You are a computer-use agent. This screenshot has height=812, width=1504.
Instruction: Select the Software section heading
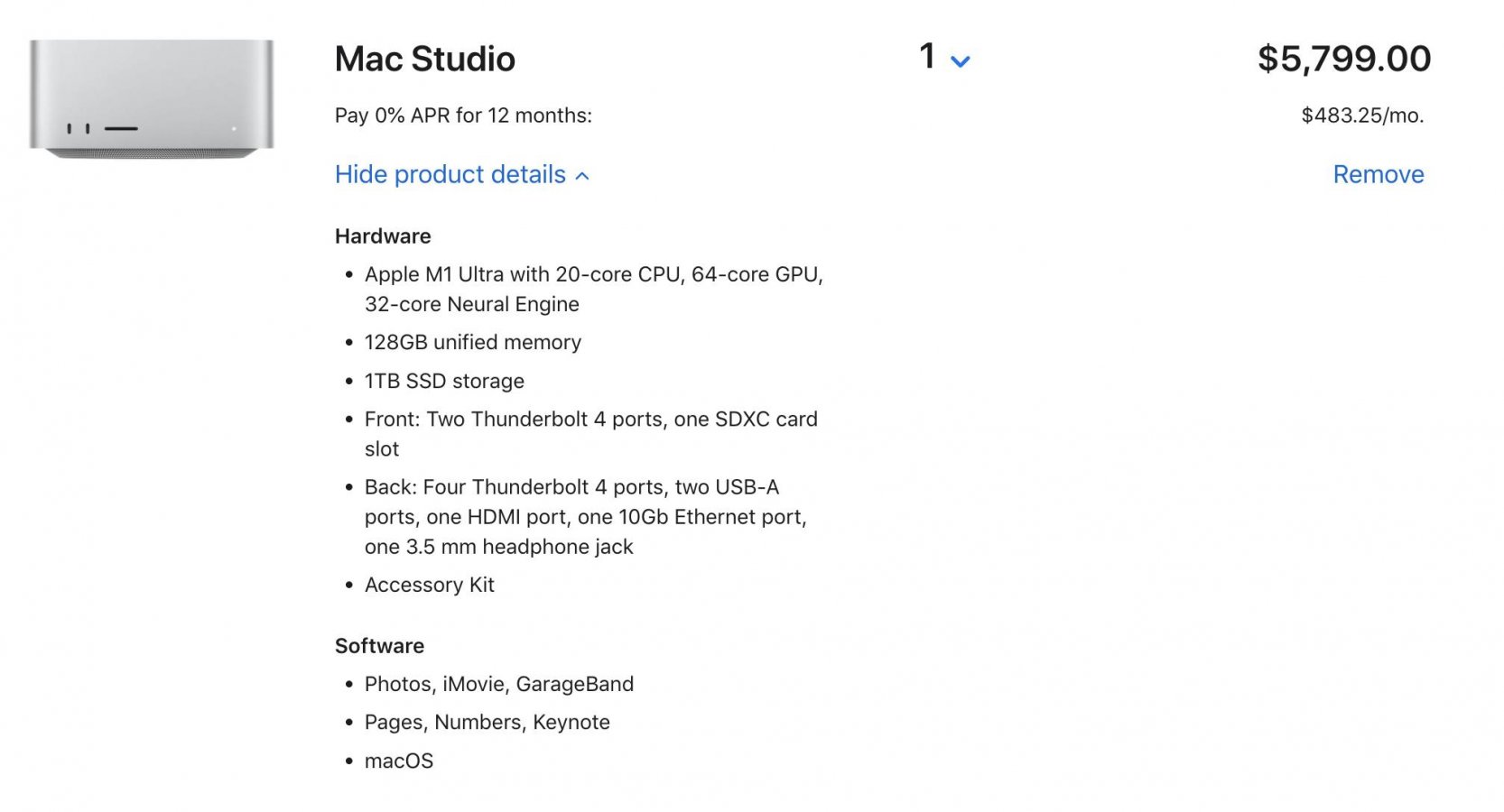pos(380,645)
